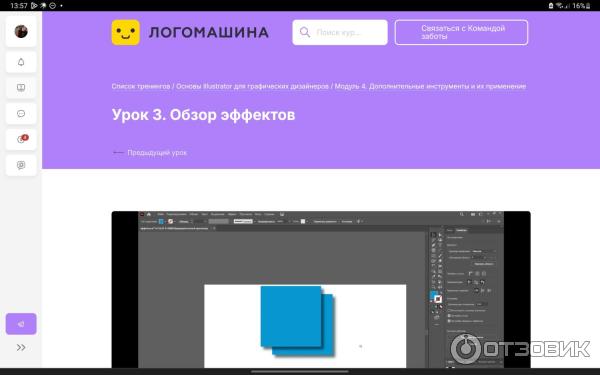Click the purple megaphone button in sidebar

21,324
